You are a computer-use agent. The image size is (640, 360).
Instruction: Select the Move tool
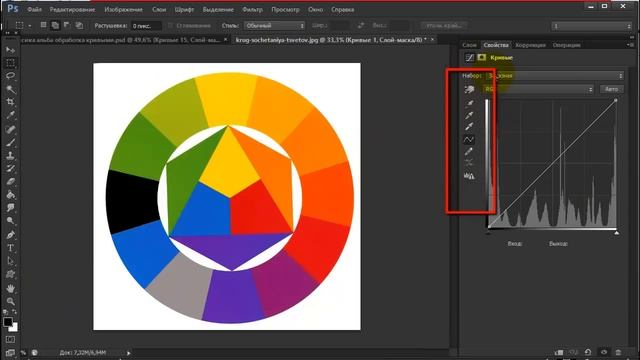(11, 50)
